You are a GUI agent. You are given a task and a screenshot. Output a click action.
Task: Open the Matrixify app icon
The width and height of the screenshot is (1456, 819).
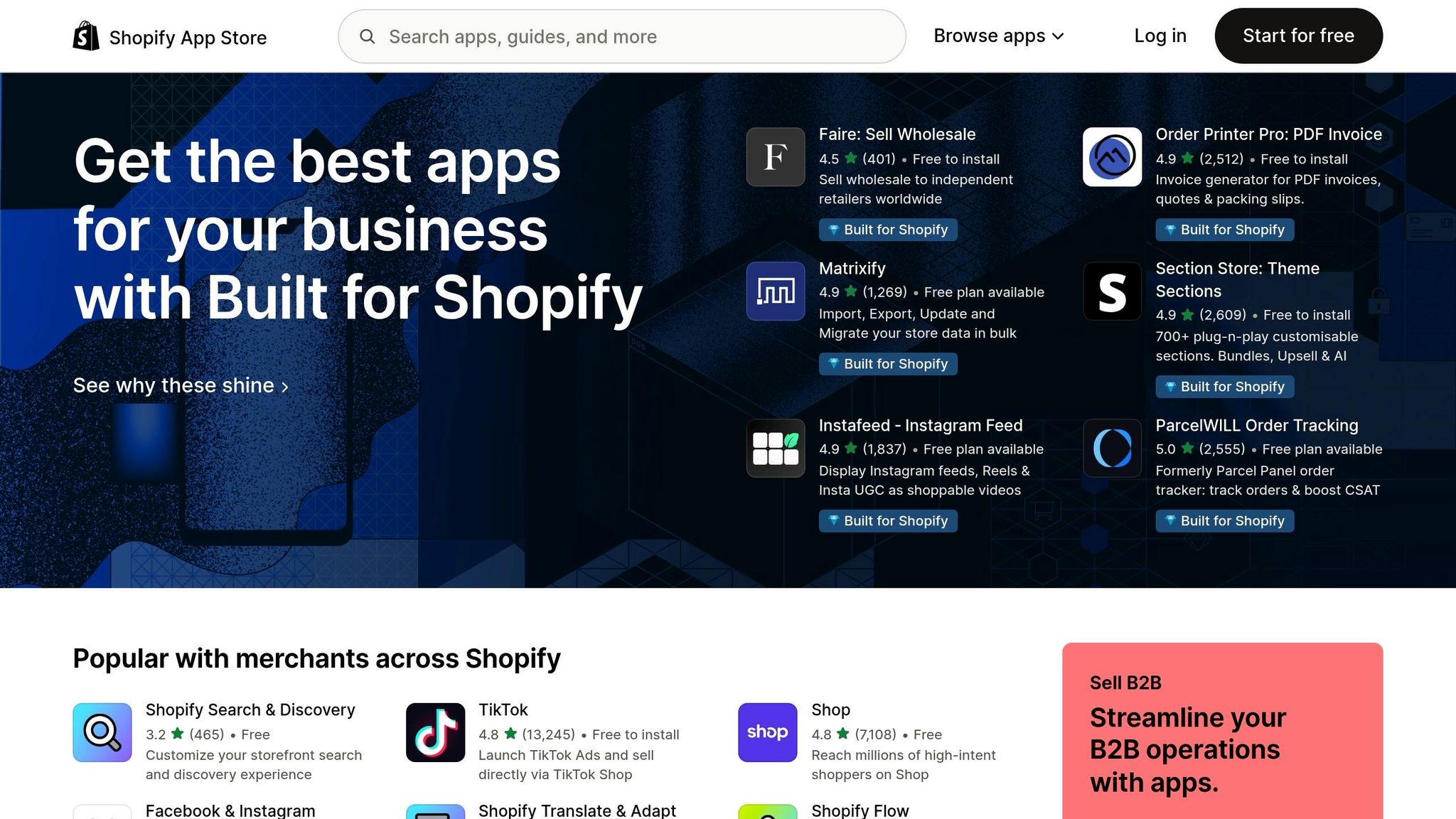776,291
